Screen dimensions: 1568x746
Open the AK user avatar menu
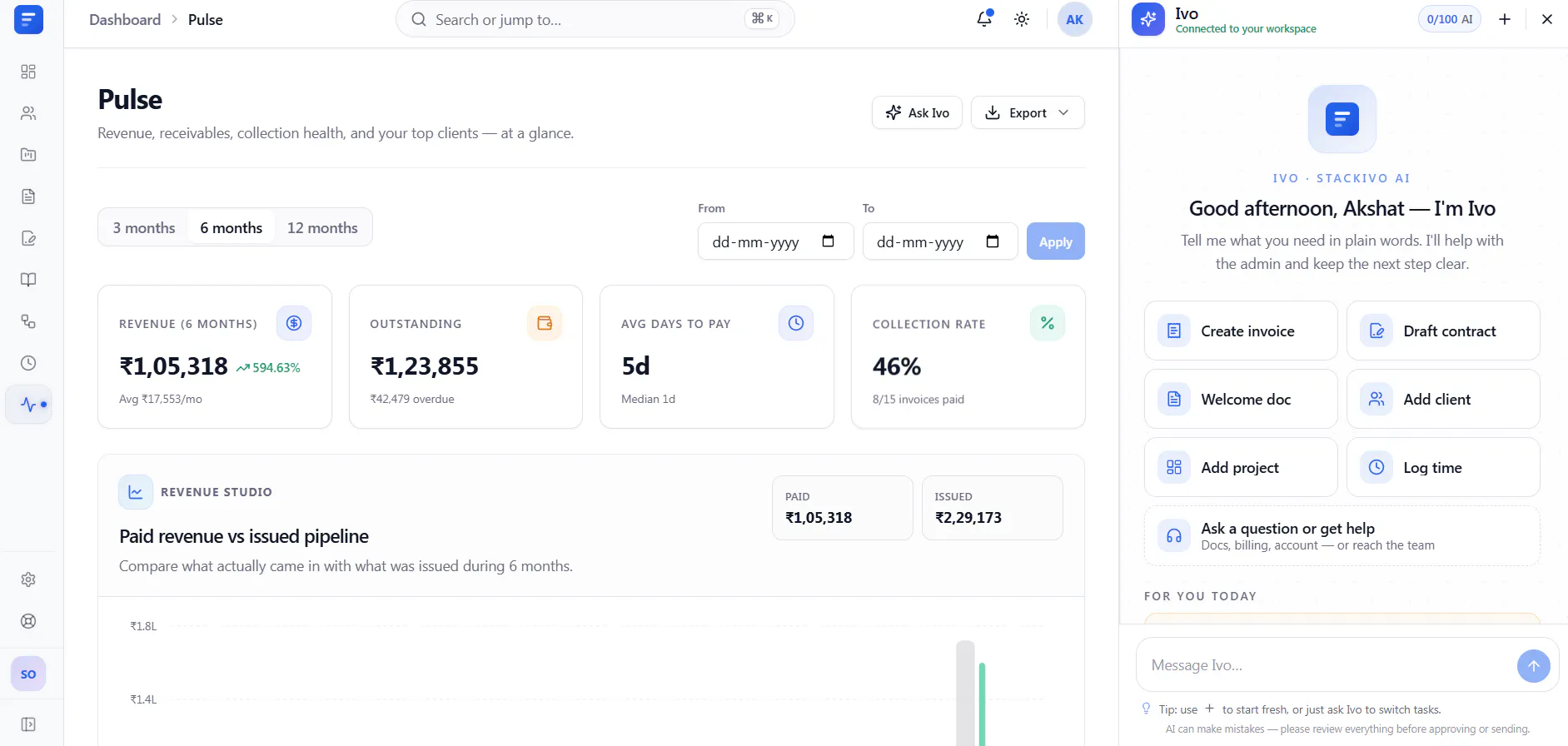coord(1075,19)
